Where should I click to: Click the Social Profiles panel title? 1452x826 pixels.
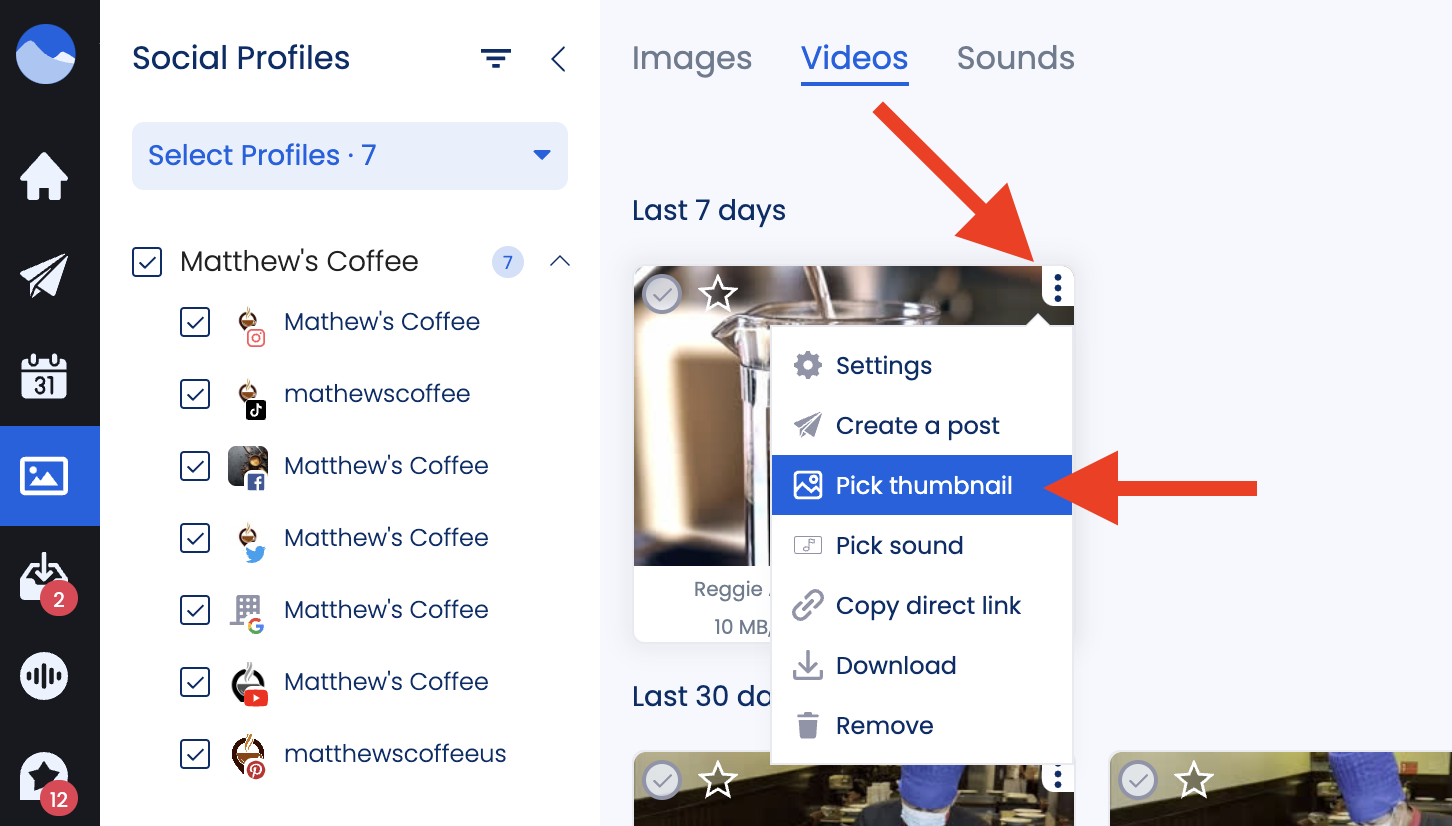tap(241, 59)
